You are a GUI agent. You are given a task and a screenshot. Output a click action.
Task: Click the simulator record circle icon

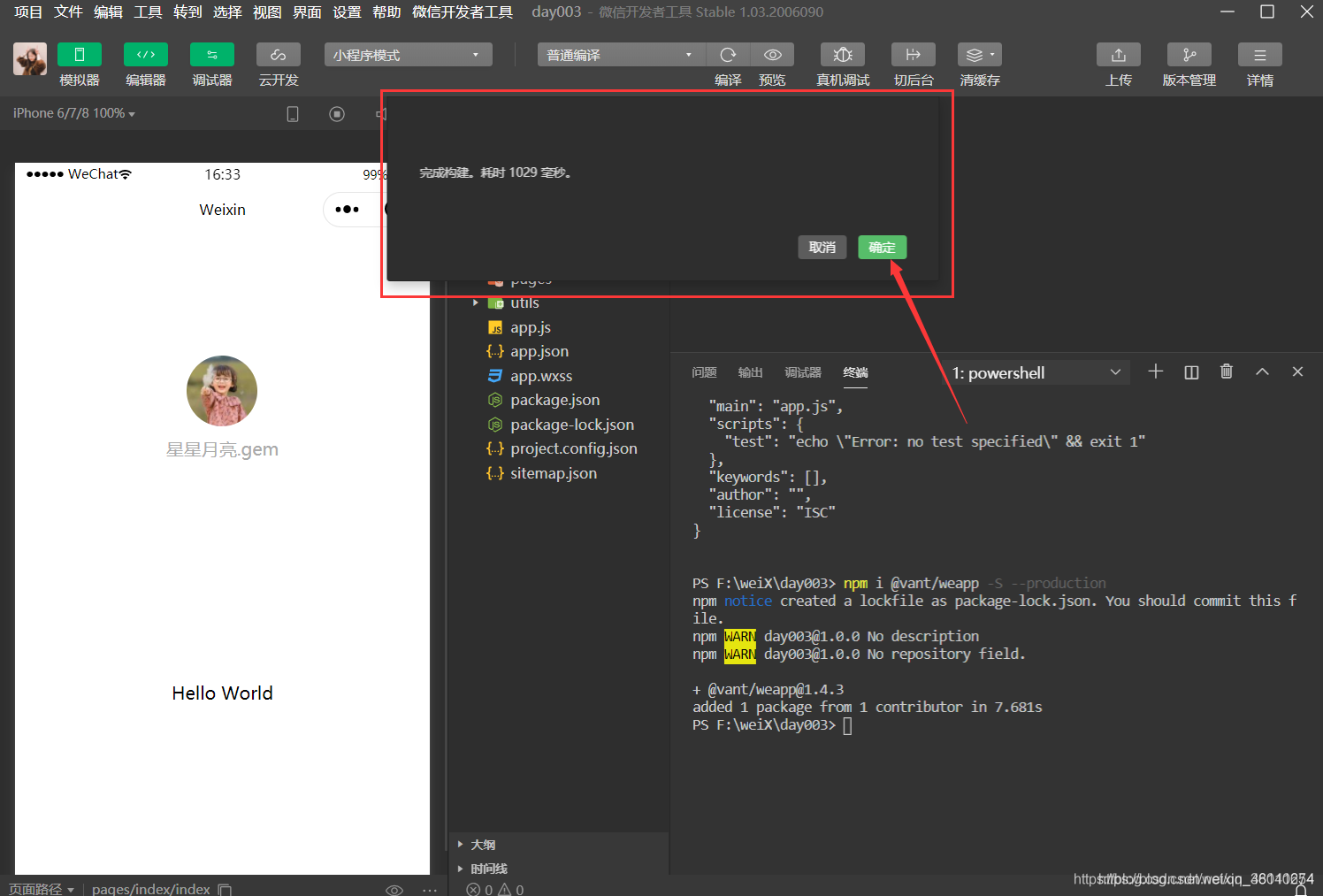click(x=337, y=114)
